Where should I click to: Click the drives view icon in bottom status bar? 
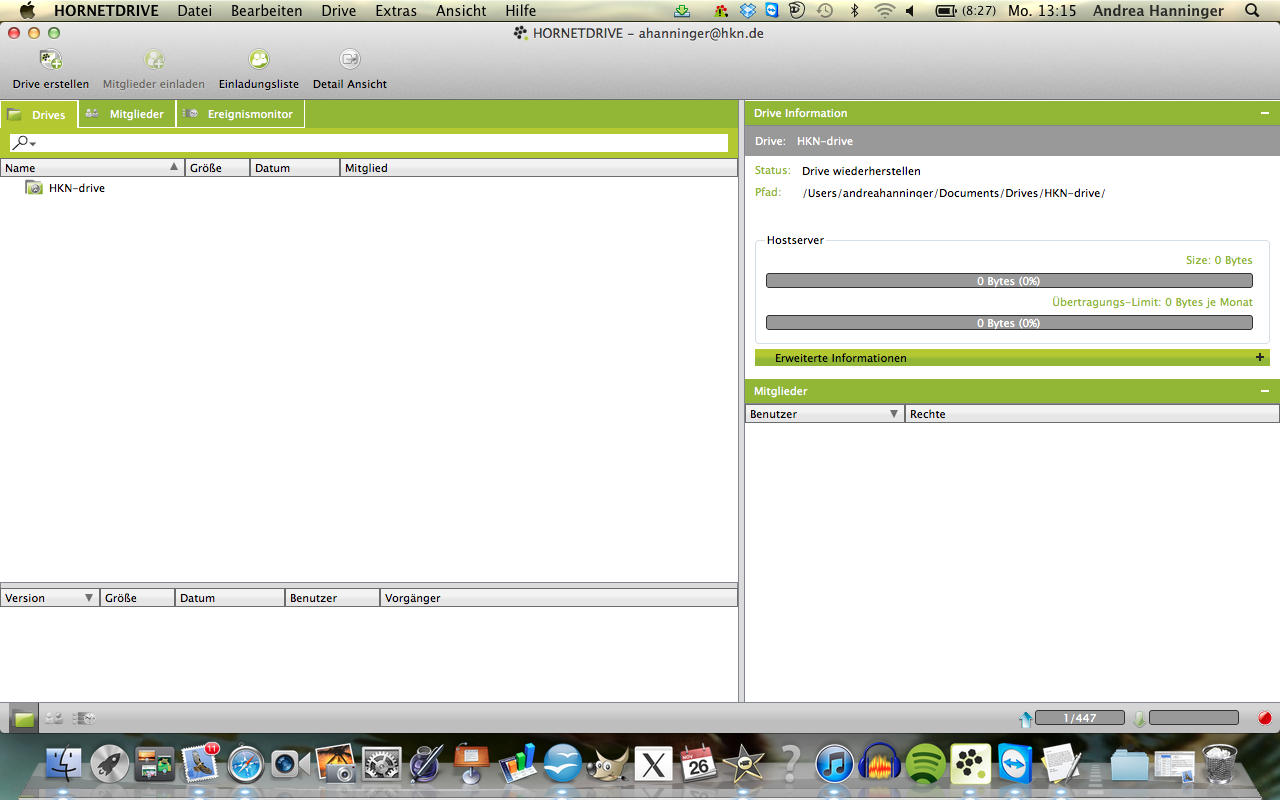tap(24, 718)
